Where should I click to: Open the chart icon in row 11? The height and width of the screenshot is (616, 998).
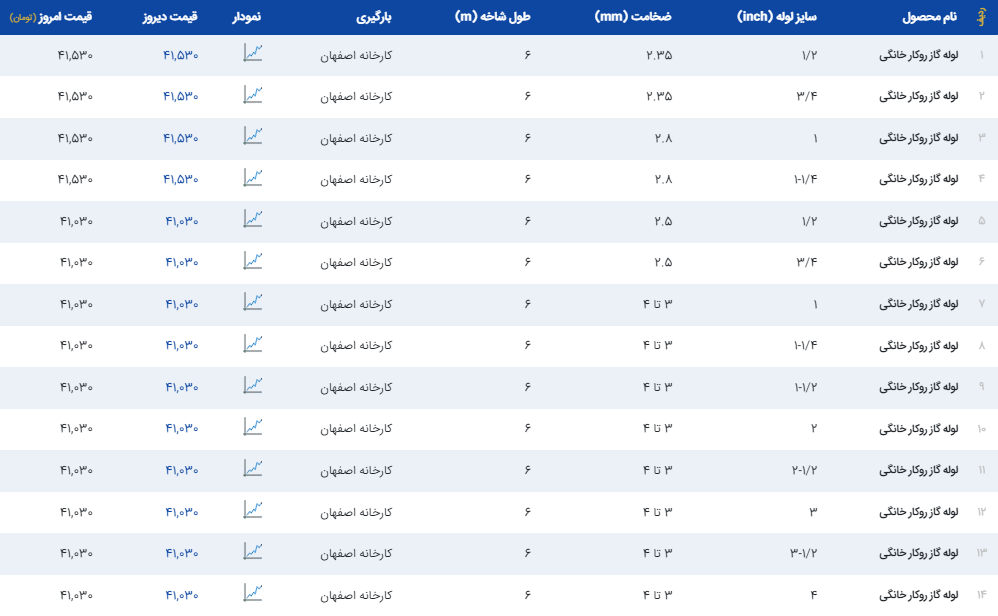[x=253, y=469]
